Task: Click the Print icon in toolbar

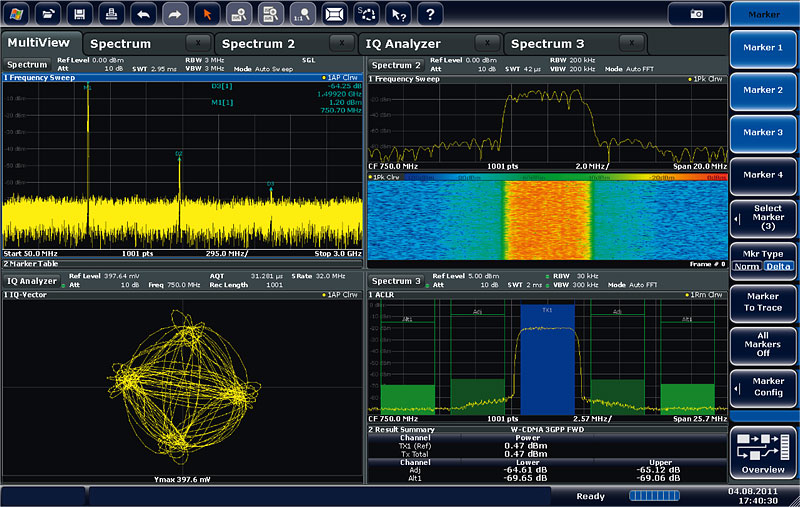Action: click(113, 14)
